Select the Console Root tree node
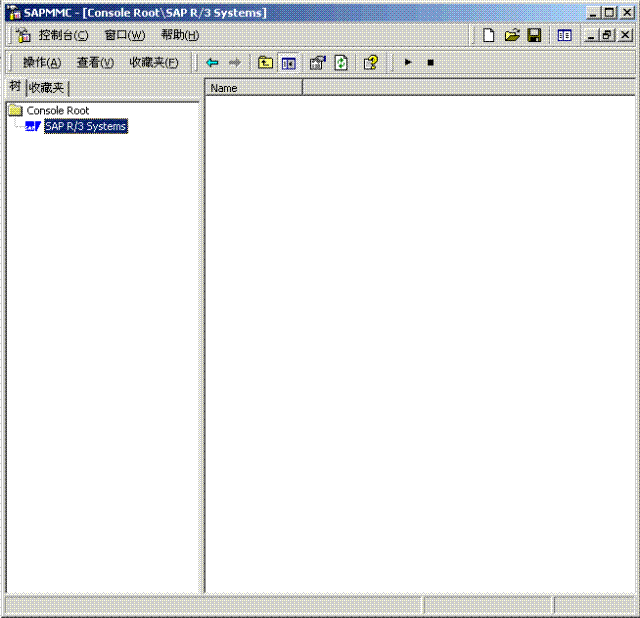 tap(58, 111)
